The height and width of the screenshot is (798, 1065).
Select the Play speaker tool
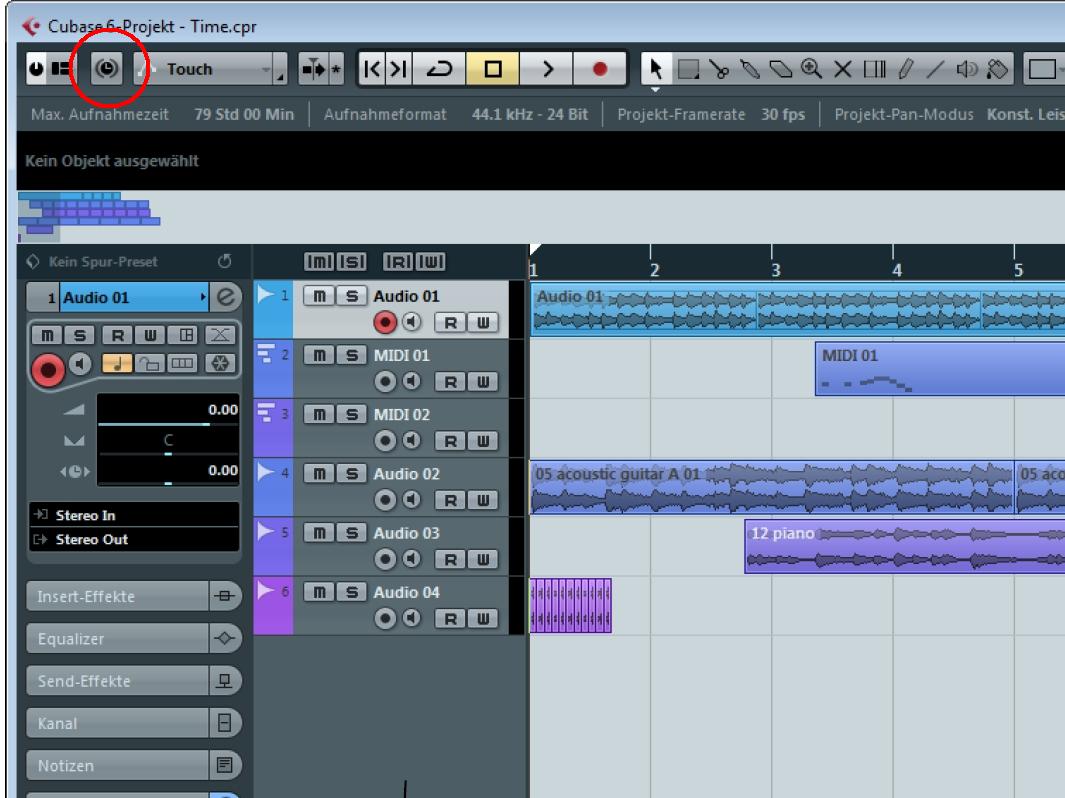[x=967, y=69]
